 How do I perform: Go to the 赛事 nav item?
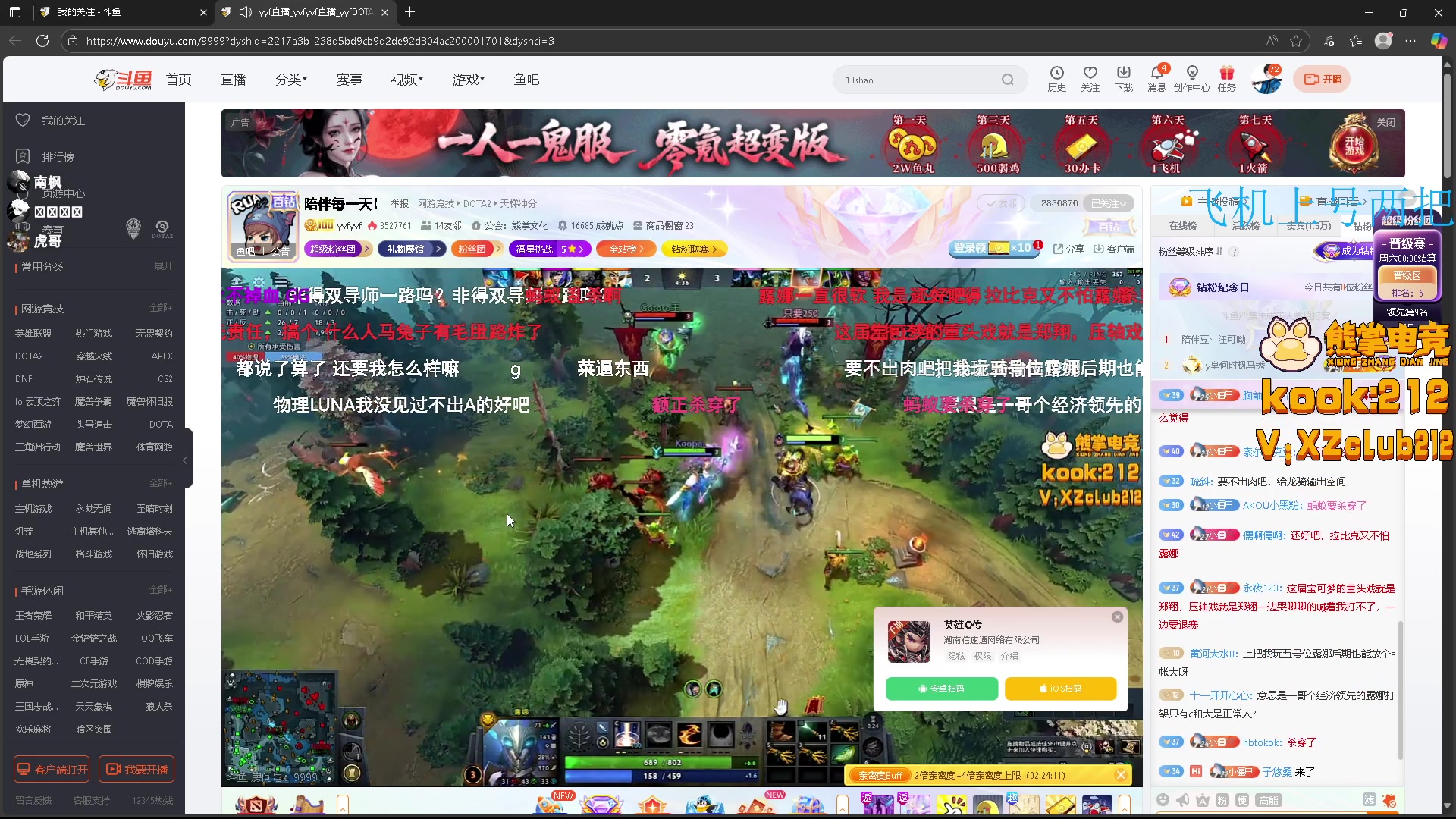[350, 80]
